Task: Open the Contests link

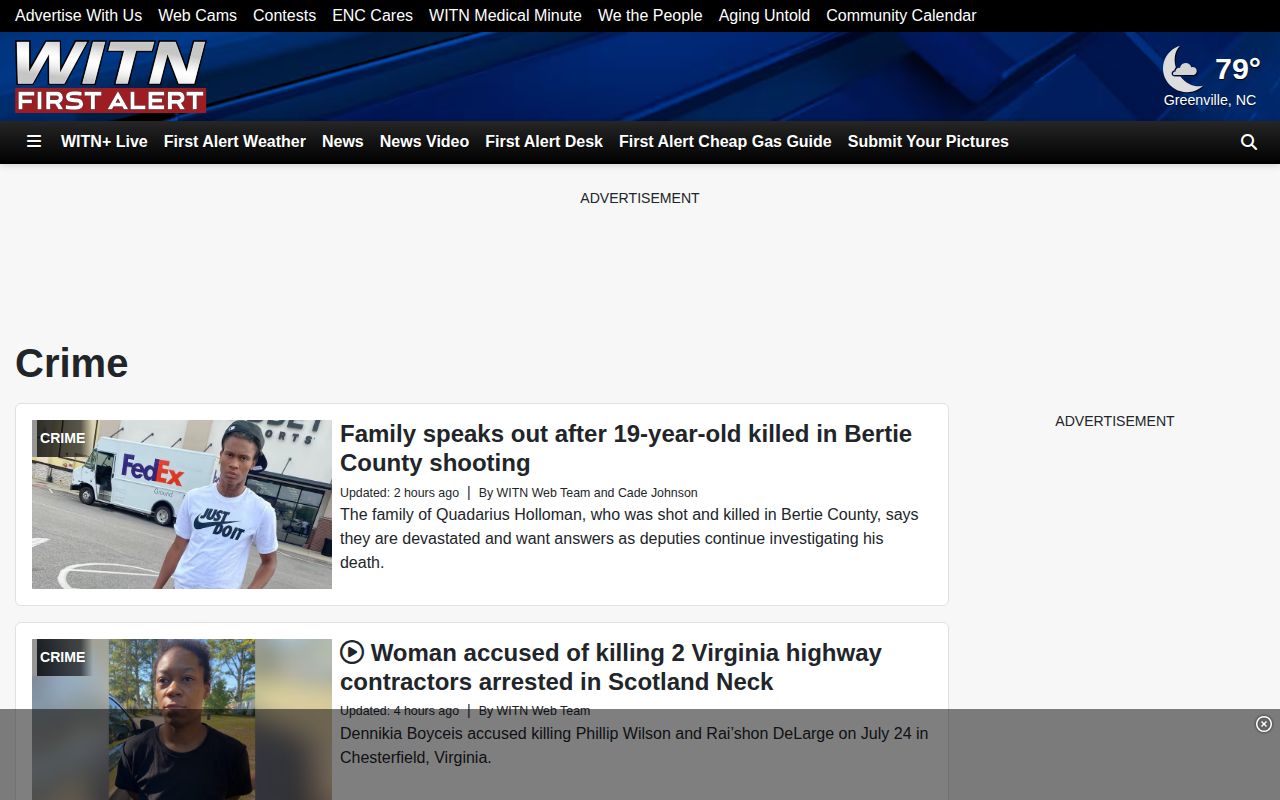Action: [284, 15]
